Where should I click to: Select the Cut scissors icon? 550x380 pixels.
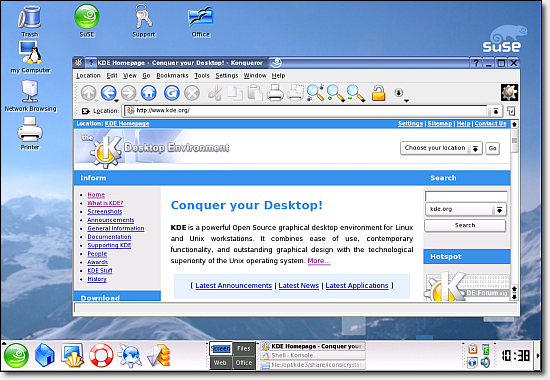click(x=215, y=93)
